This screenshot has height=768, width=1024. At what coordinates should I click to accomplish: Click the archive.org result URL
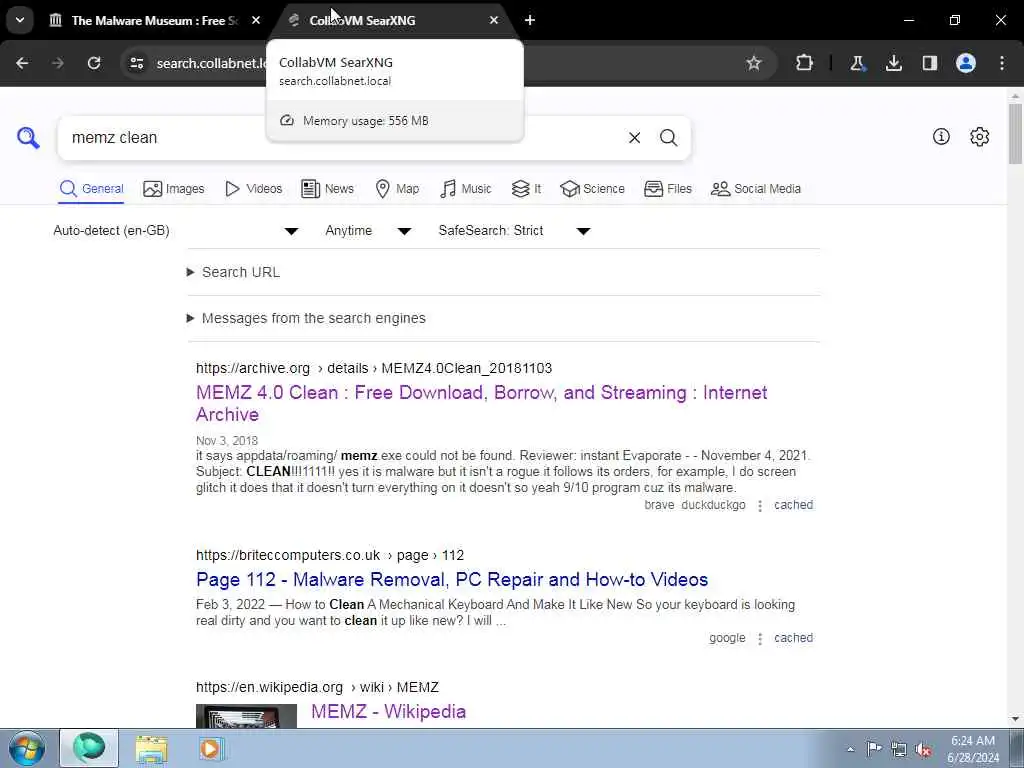tap(374, 368)
